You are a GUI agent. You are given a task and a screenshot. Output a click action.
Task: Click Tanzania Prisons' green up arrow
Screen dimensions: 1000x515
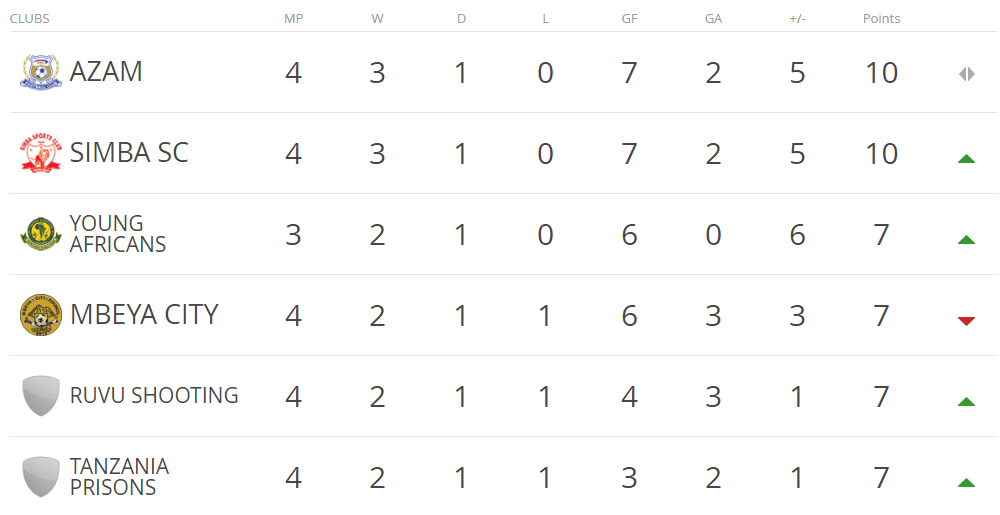click(967, 482)
